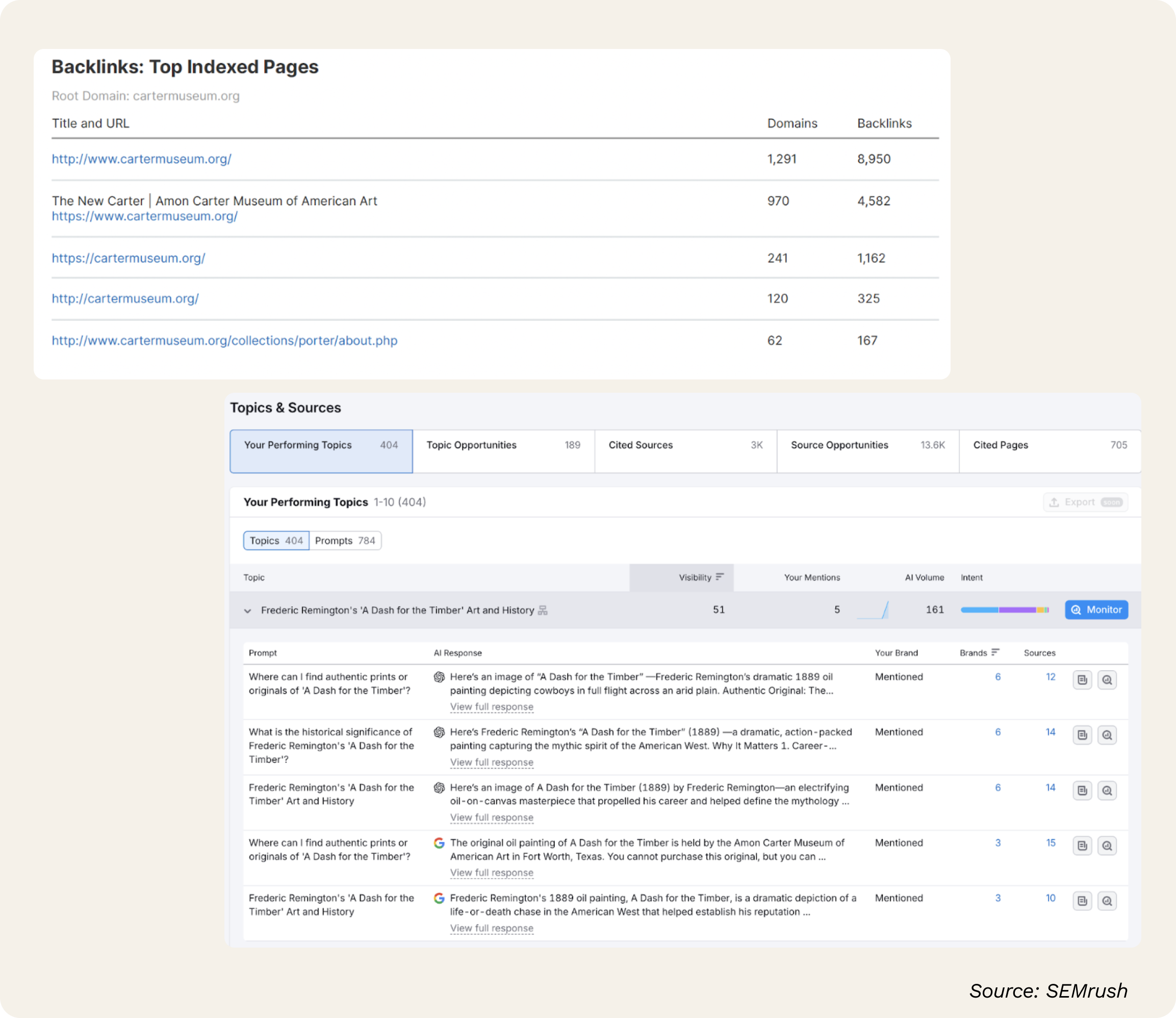Open full response icon for first prompt row
The width and height of the screenshot is (1176, 1018).
(x=1082, y=680)
